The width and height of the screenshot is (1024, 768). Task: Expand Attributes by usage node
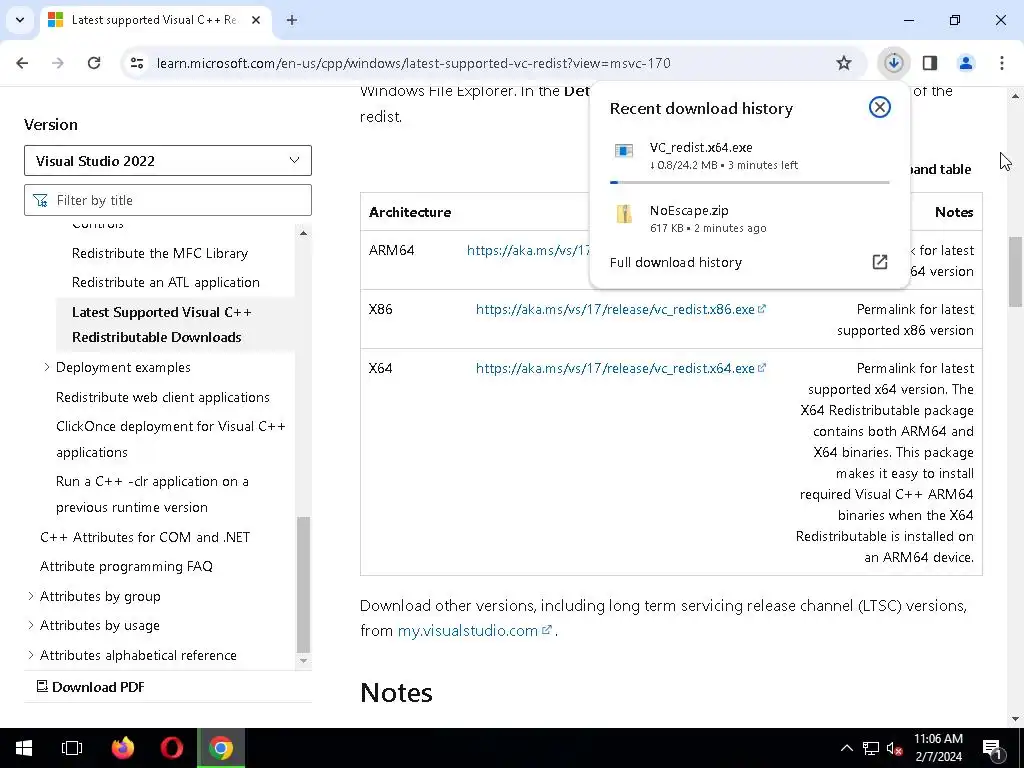(31, 625)
